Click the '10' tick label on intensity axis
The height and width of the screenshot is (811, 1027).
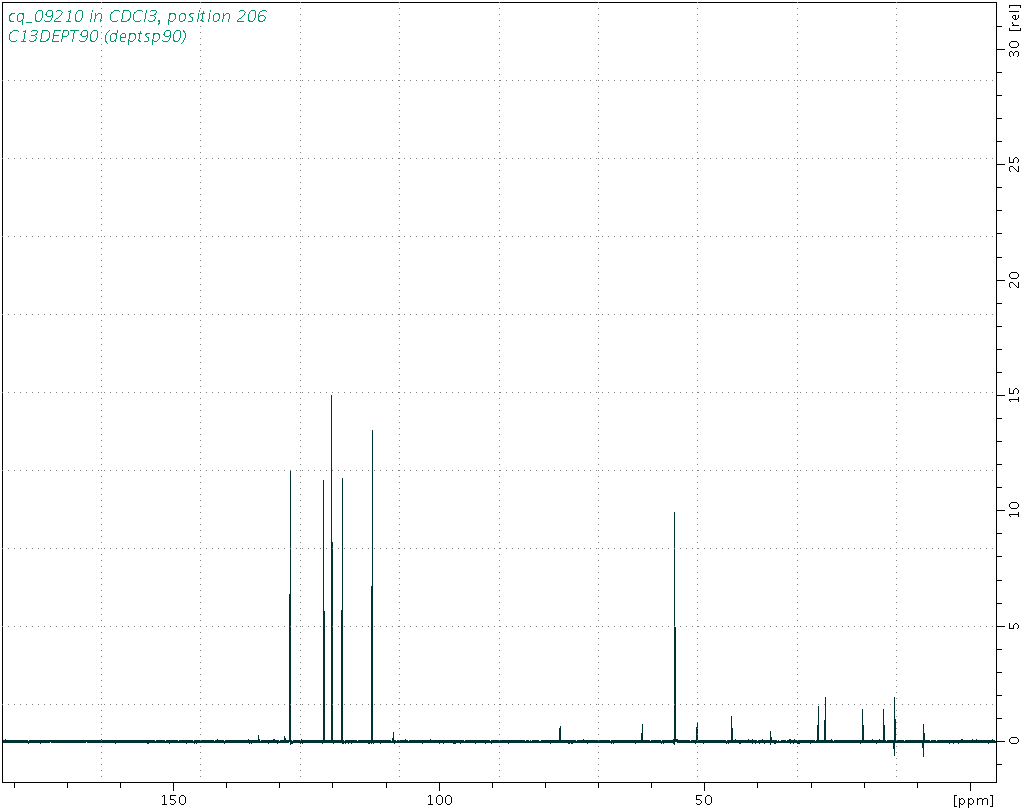pyautogui.click(x=1015, y=510)
